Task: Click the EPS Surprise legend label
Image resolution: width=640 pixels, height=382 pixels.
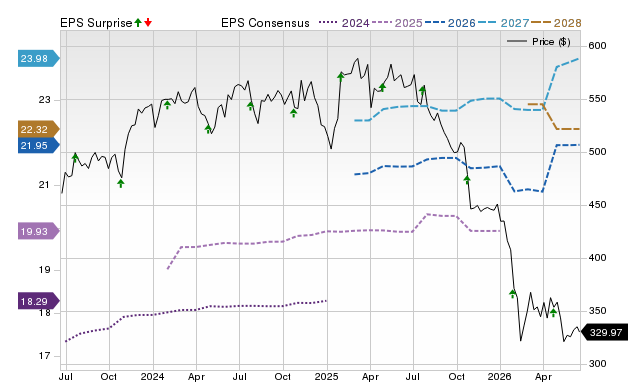Action: coord(96,23)
